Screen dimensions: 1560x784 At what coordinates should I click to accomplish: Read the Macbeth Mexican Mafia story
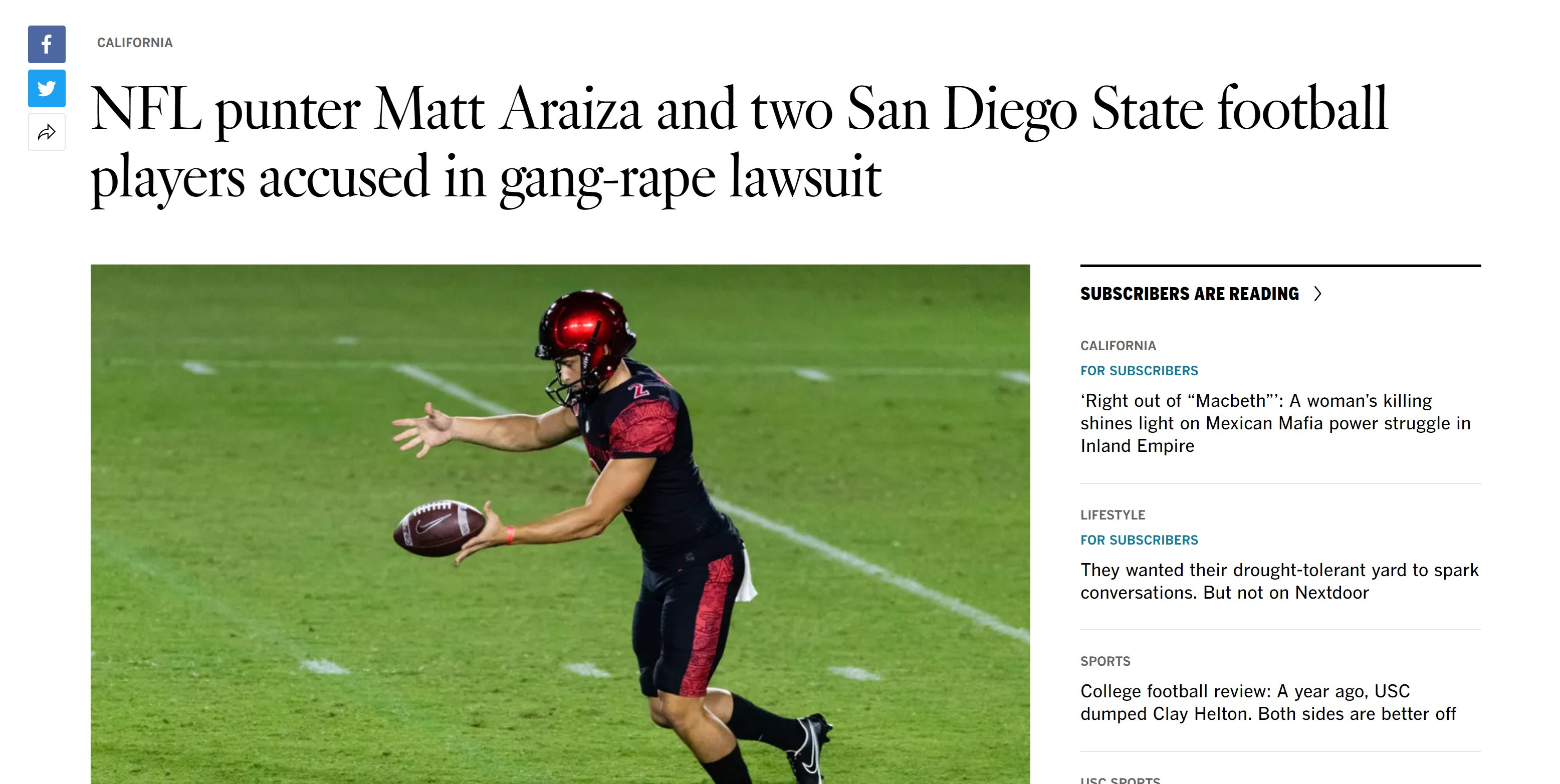point(1275,423)
